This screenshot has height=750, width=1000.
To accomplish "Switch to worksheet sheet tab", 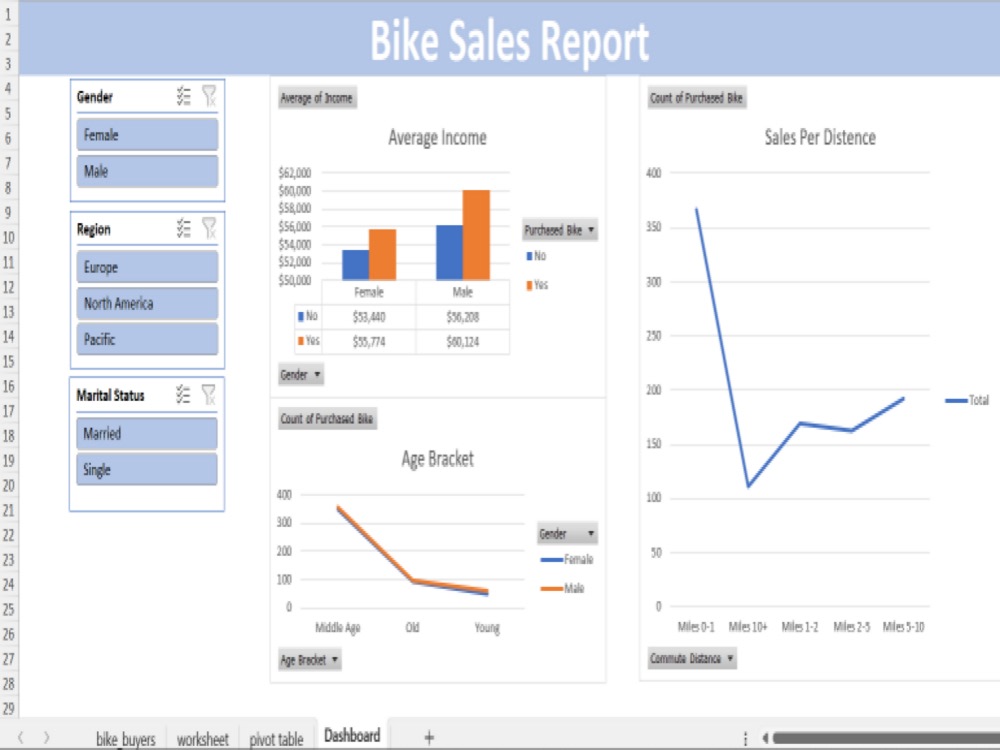I will tap(202, 739).
